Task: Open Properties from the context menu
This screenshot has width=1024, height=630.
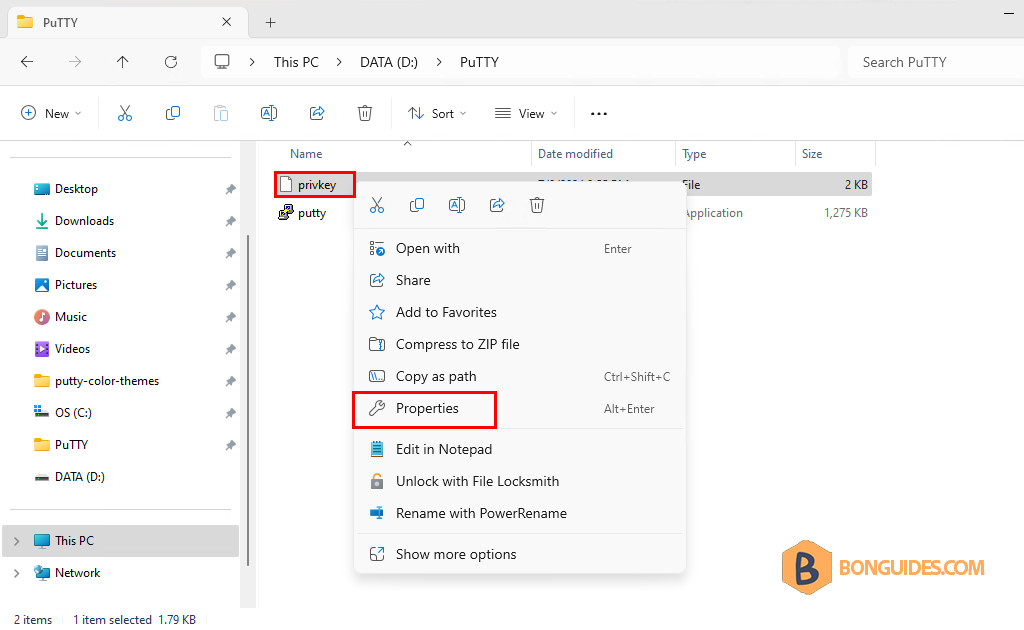Action: (520, 409)
